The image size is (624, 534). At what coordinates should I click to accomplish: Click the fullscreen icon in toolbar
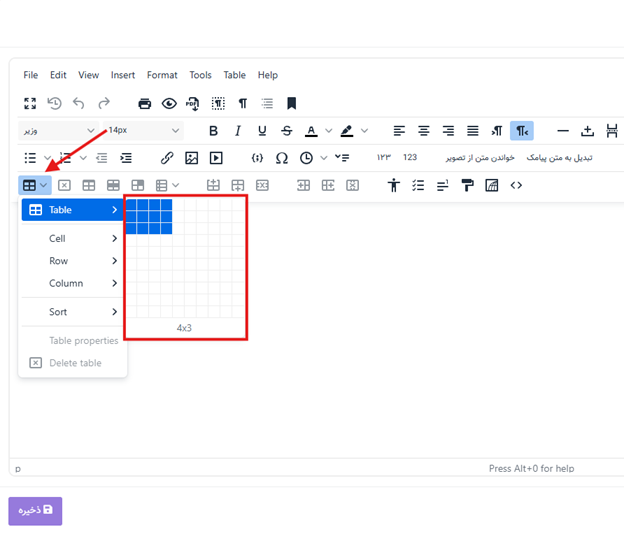click(30, 103)
